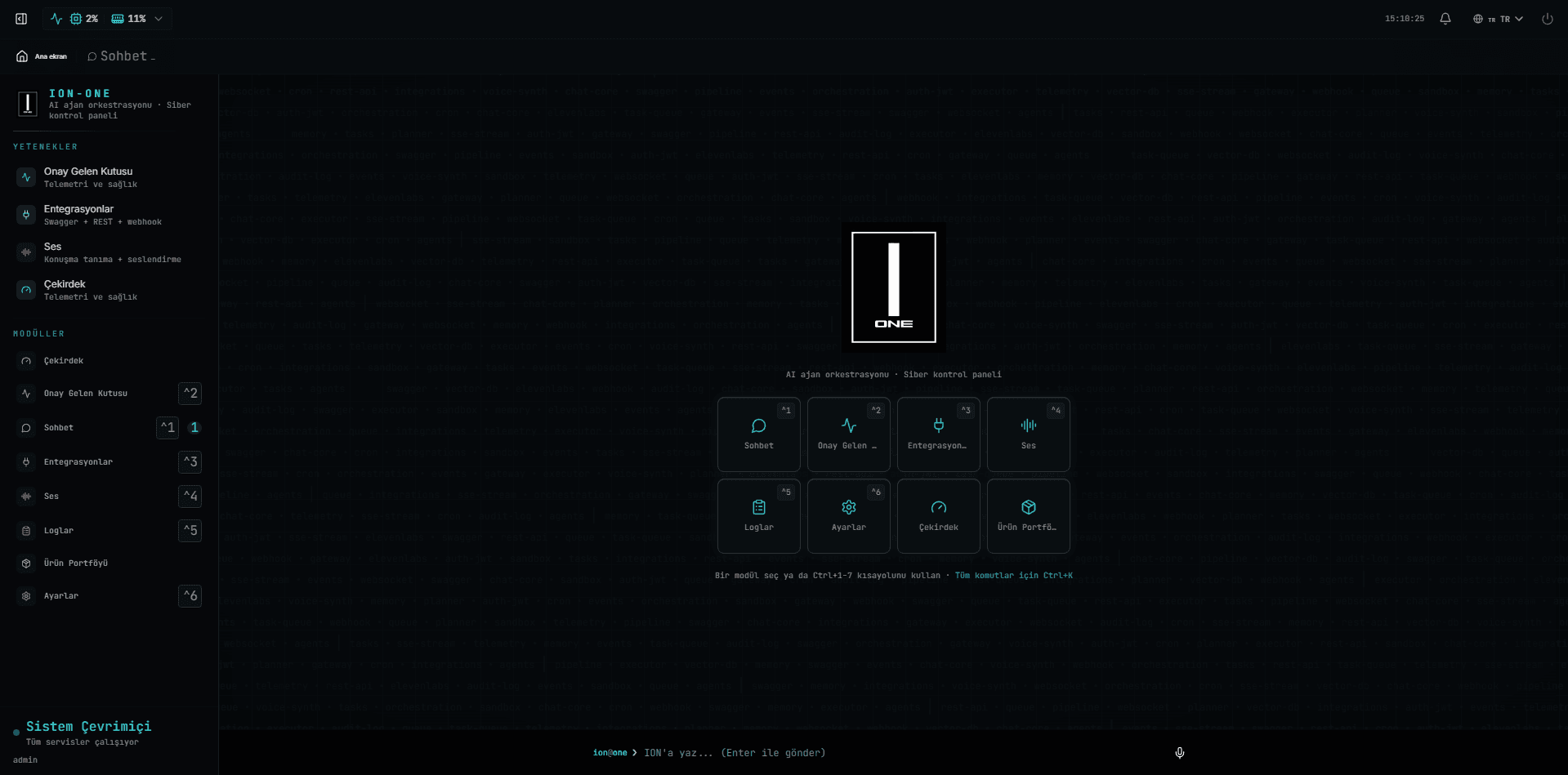Click the Sohbet module unread badge 1
1568x775 pixels.
coord(194,427)
